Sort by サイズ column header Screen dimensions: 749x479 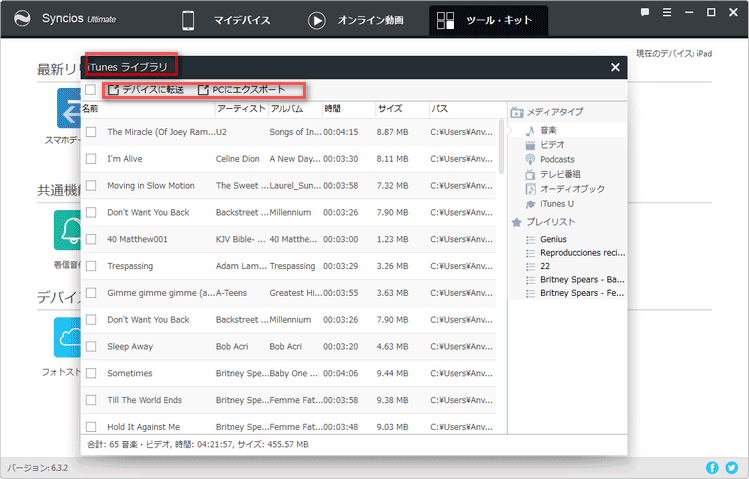[x=402, y=109]
